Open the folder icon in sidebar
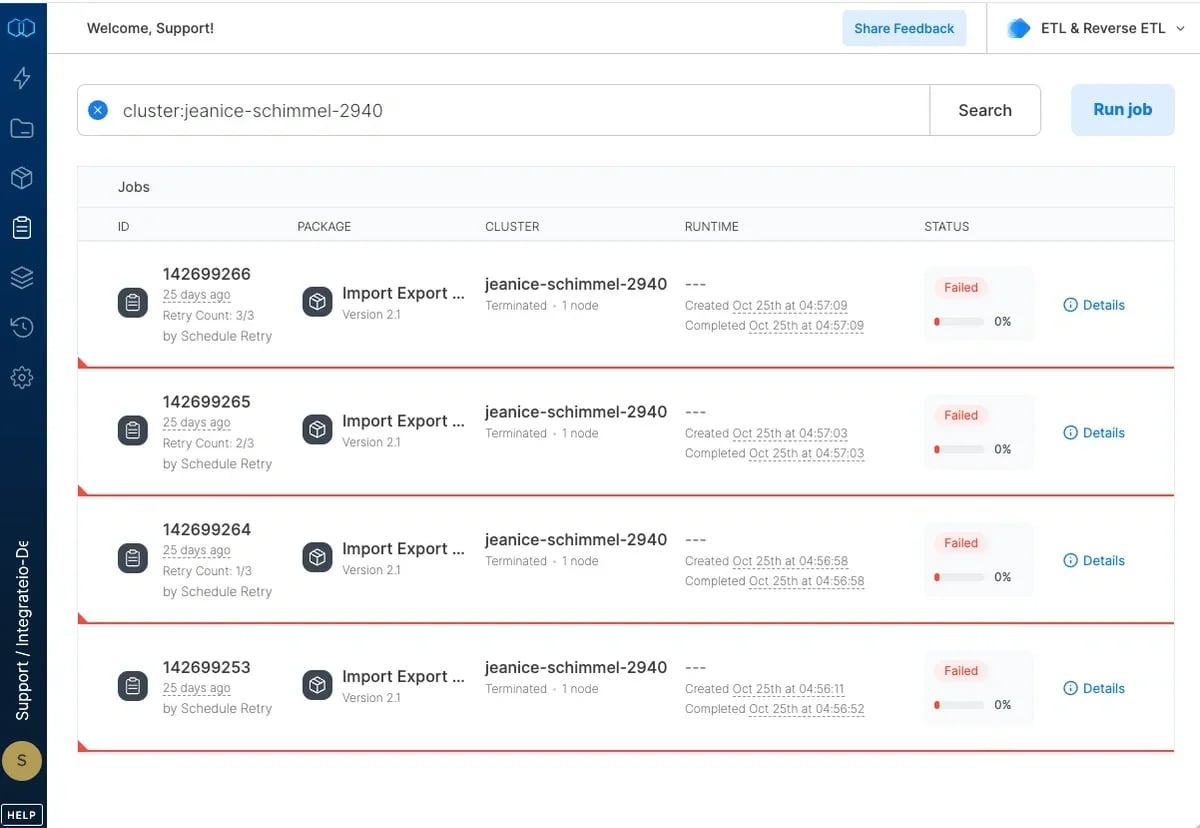Image resolution: width=1200 pixels, height=828 pixels. (x=22, y=128)
